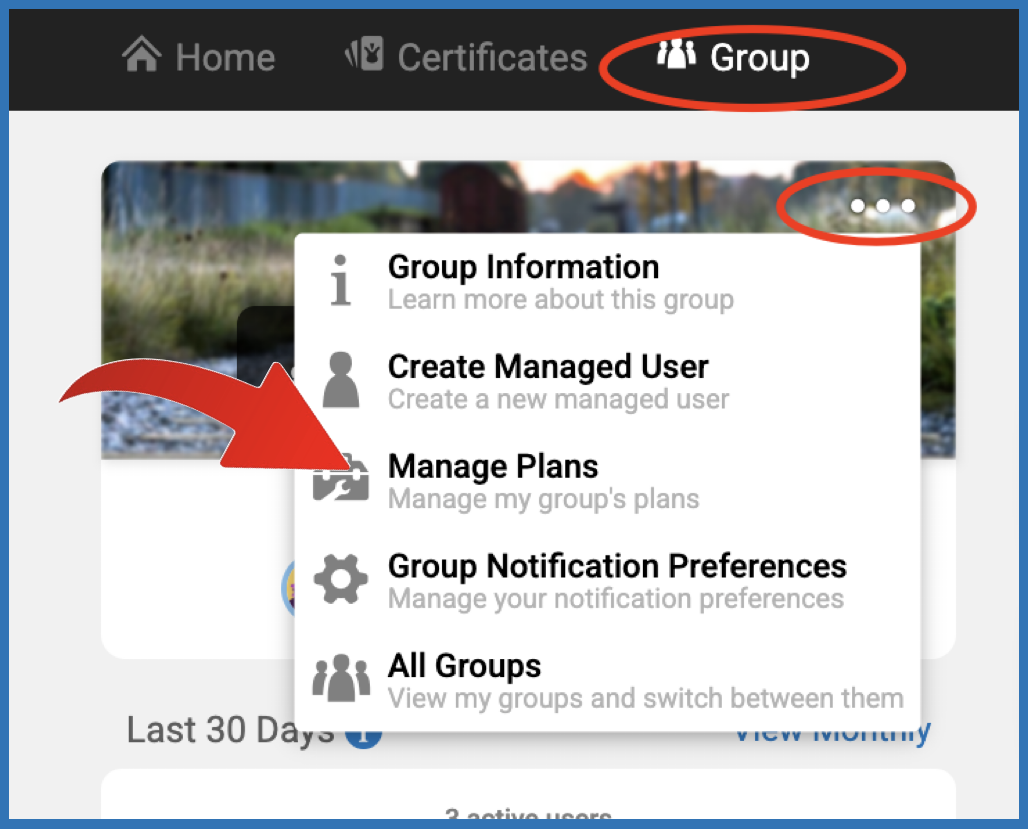Click the three-people icon beside All Groups
The width and height of the screenshot is (1028, 830).
(x=341, y=680)
